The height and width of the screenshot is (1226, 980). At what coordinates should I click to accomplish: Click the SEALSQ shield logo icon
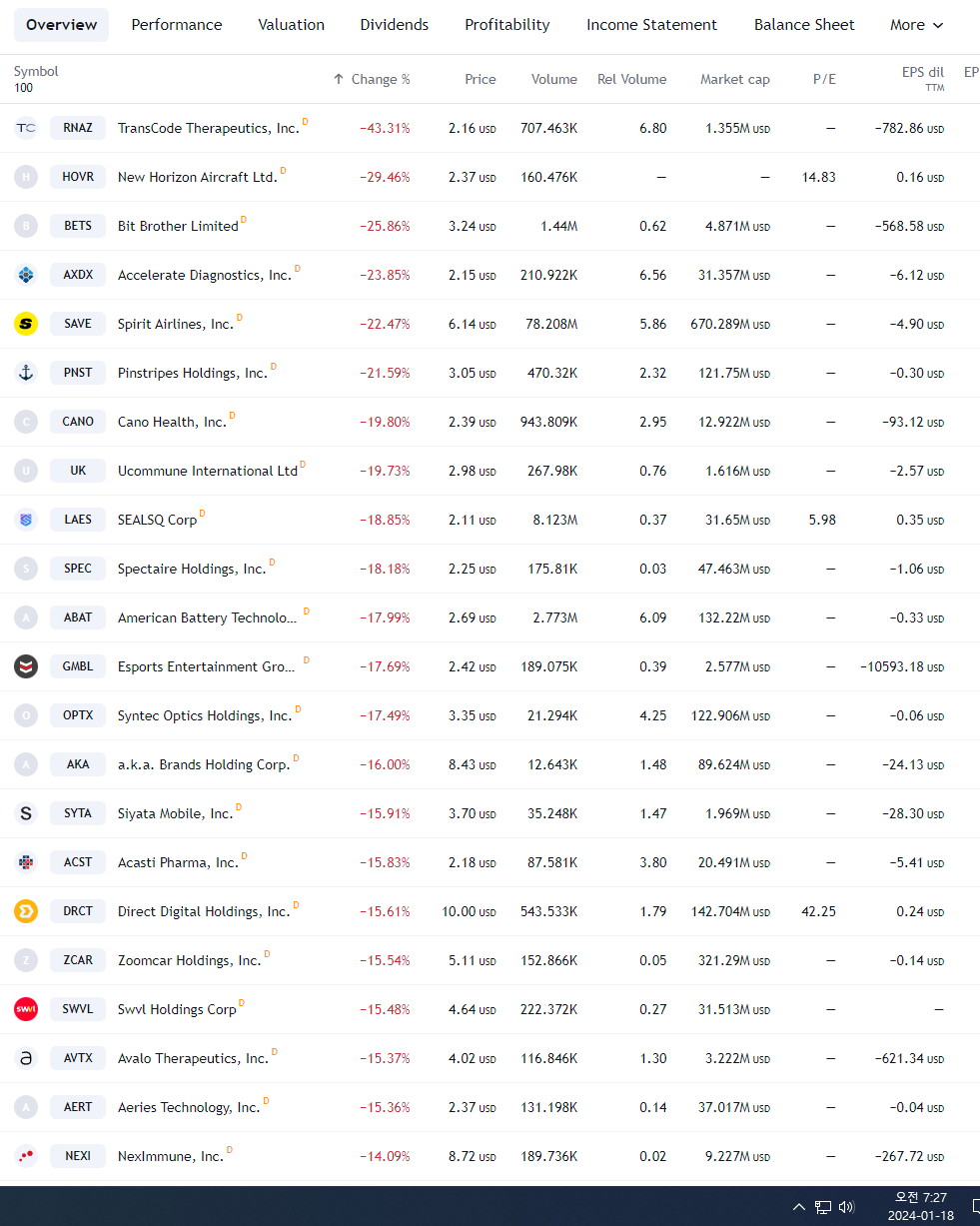(26, 520)
